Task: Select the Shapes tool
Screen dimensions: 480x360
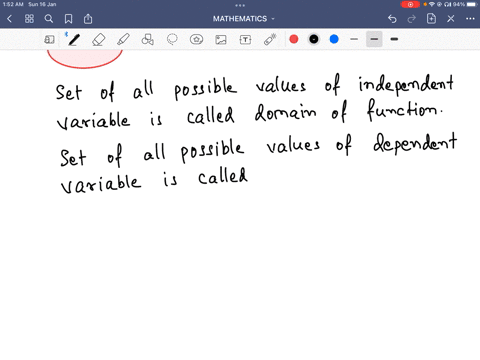Action: [x=148, y=40]
